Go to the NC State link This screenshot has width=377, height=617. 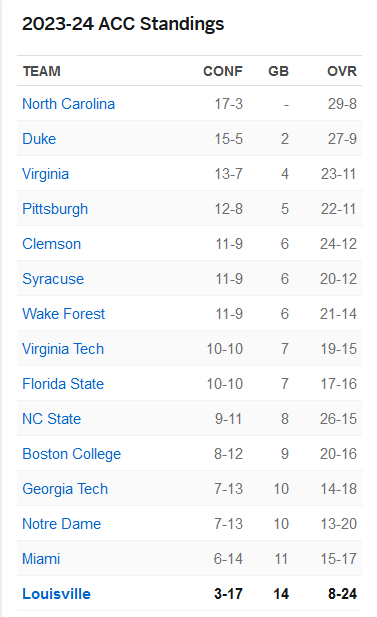click(52, 419)
